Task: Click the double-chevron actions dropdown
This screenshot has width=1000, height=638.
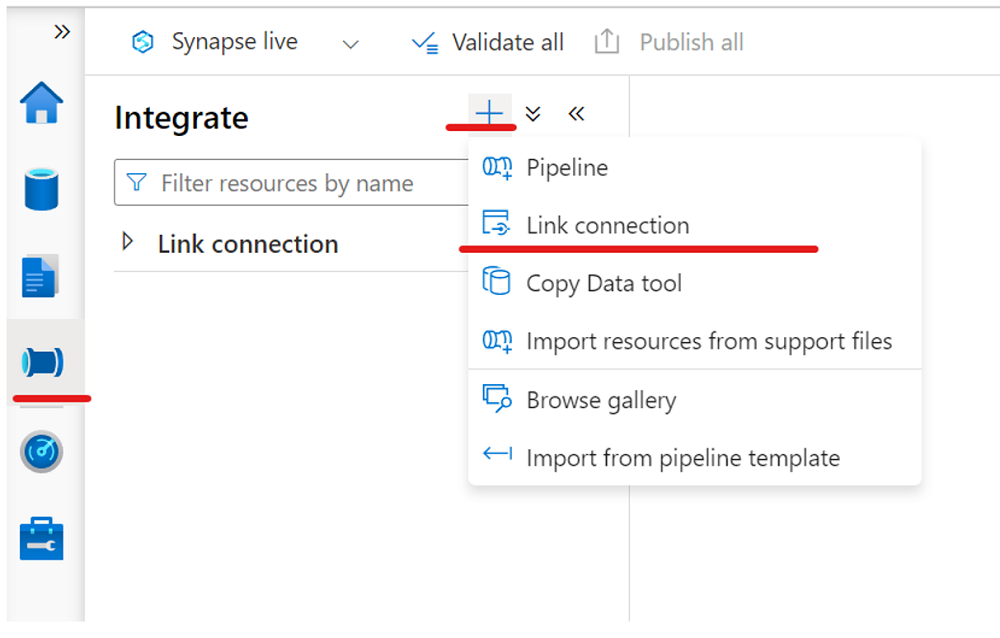Action: click(x=532, y=114)
